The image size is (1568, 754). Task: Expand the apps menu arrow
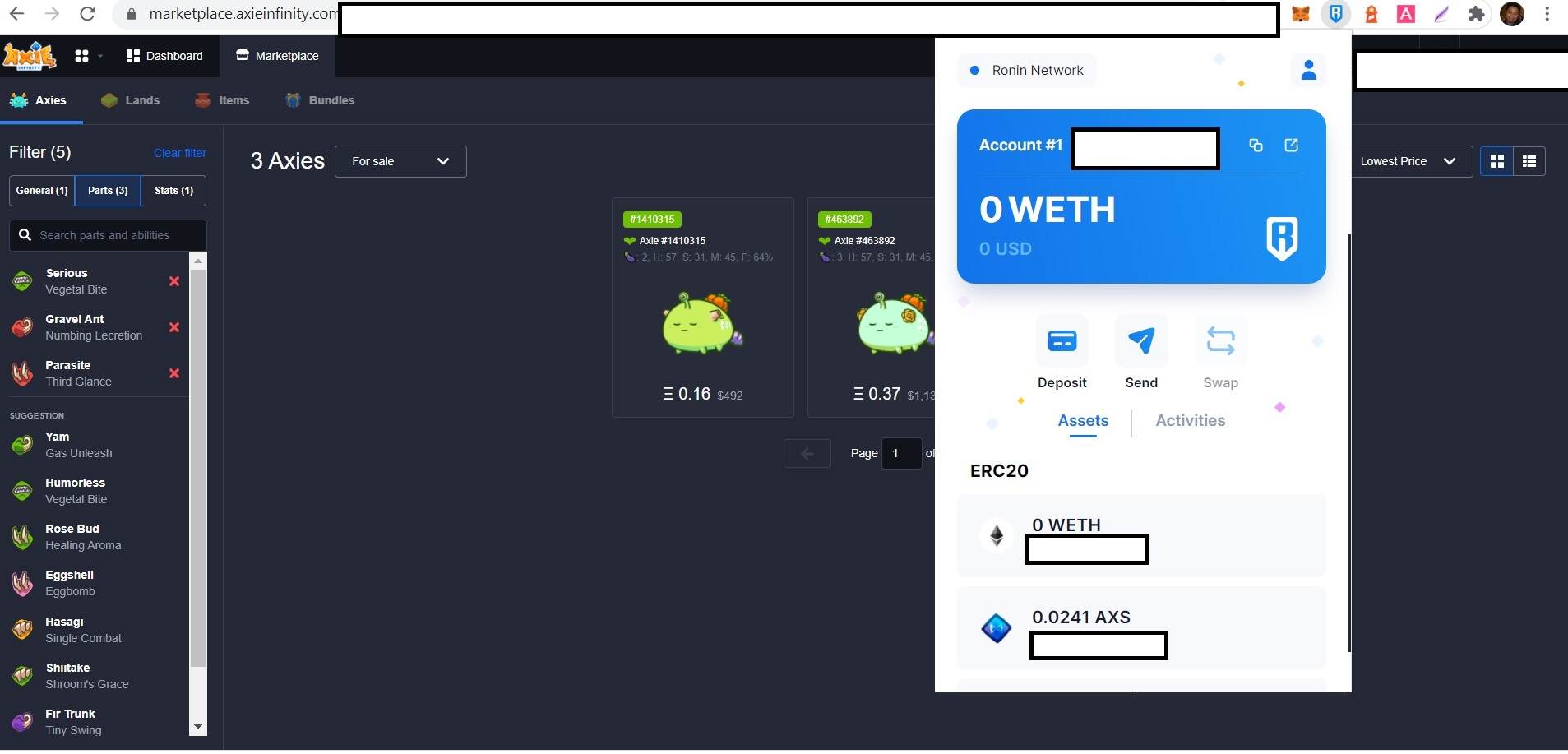point(100,56)
